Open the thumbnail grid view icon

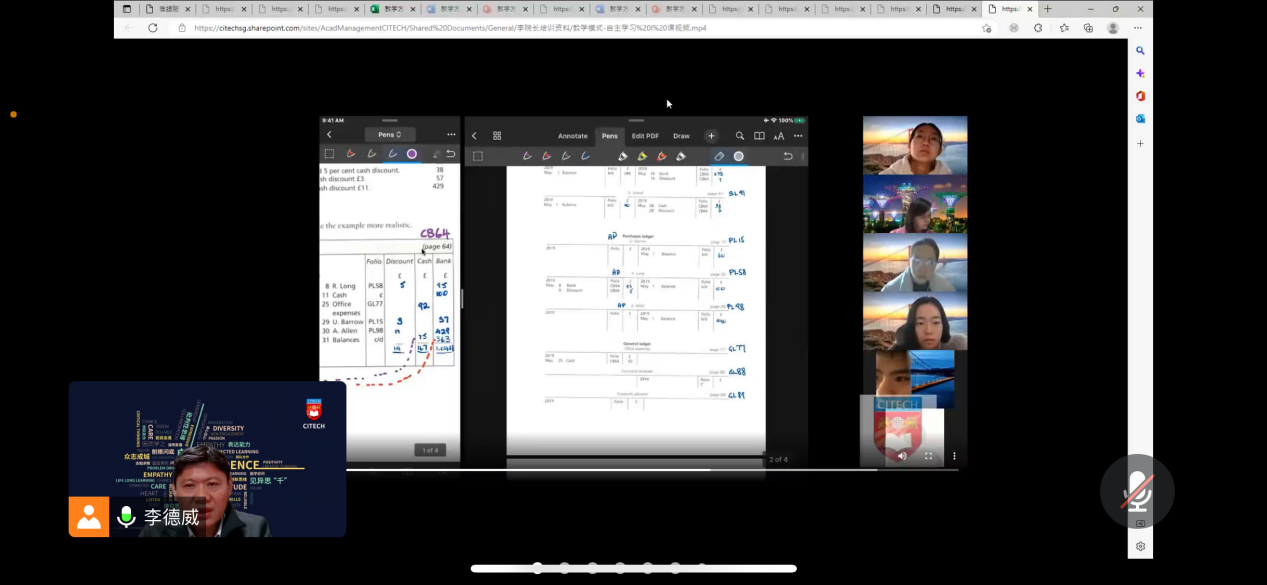[497, 136]
